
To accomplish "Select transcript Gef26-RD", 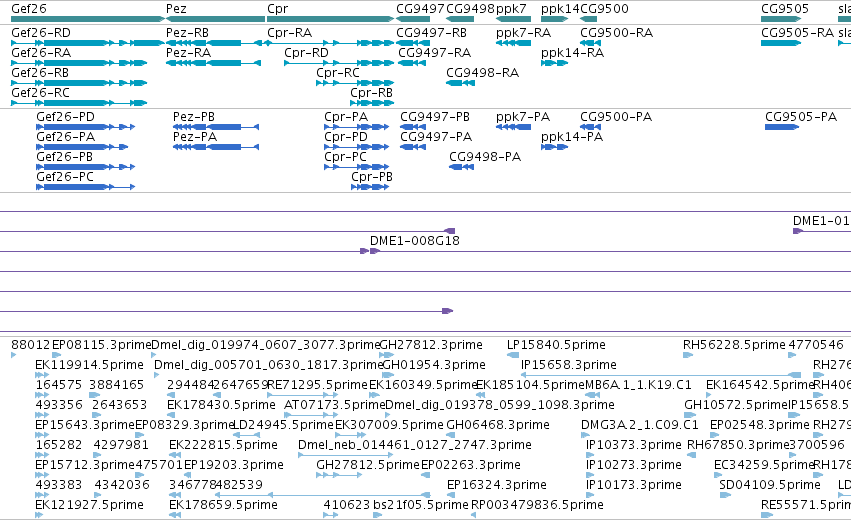I will 88,43.
